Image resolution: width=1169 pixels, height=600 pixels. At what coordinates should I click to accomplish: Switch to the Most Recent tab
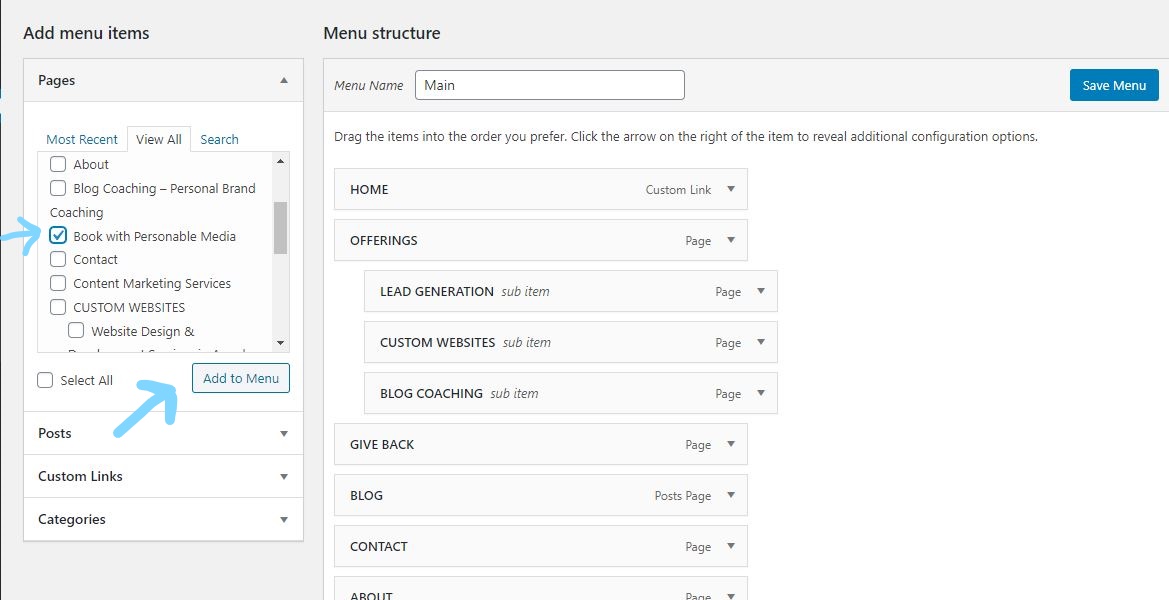82,139
